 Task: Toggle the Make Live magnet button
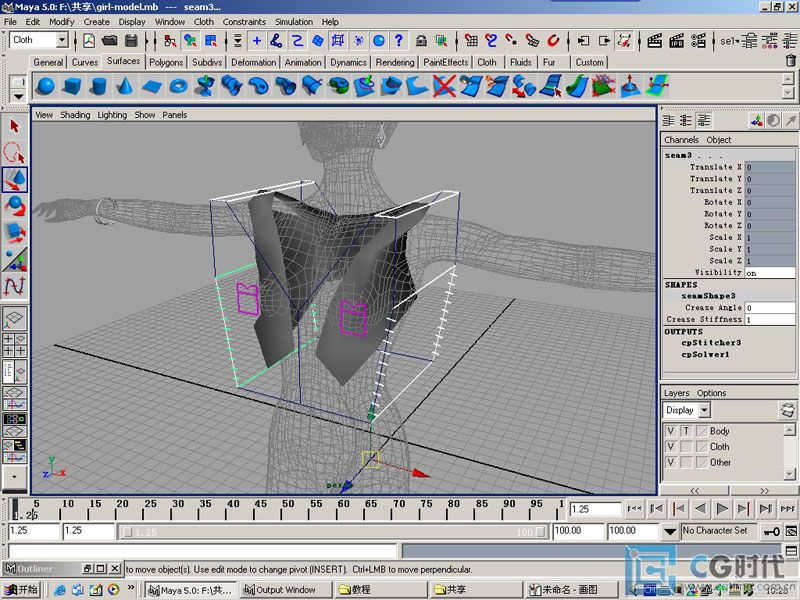[553, 40]
